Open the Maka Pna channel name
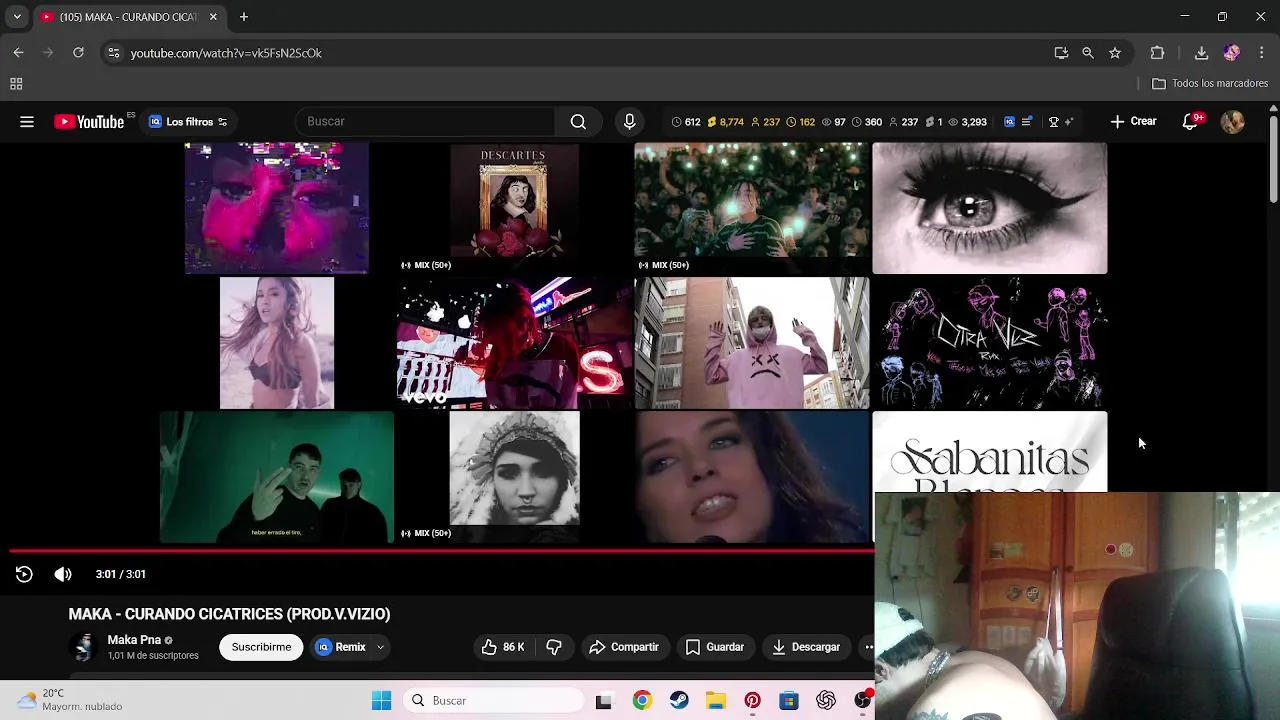The height and width of the screenshot is (720, 1280). point(134,640)
